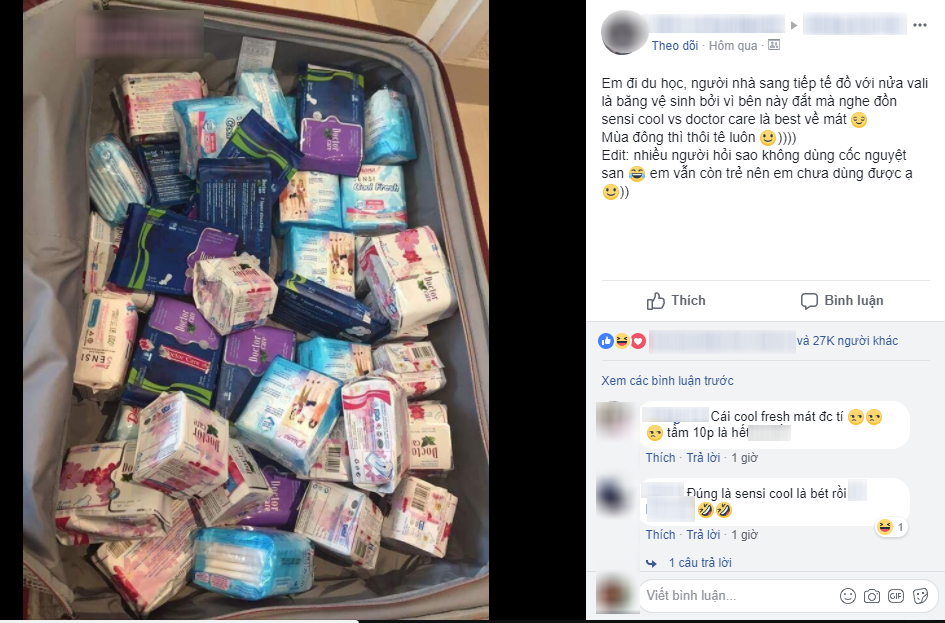Expand '1 câu trả lời' replies
The image size is (945, 623).
tap(700, 563)
